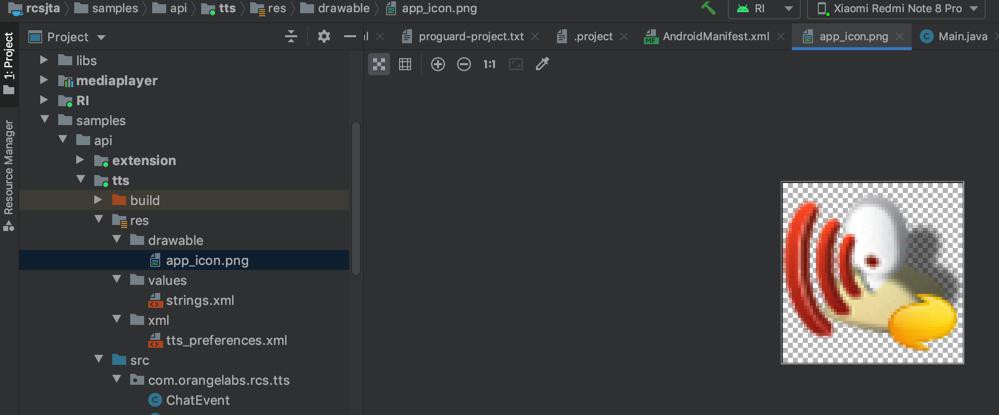Image resolution: width=999 pixels, height=415 pixels.
Task: Click the res resource folder icon in tree
Action: [x=119, y=221]
